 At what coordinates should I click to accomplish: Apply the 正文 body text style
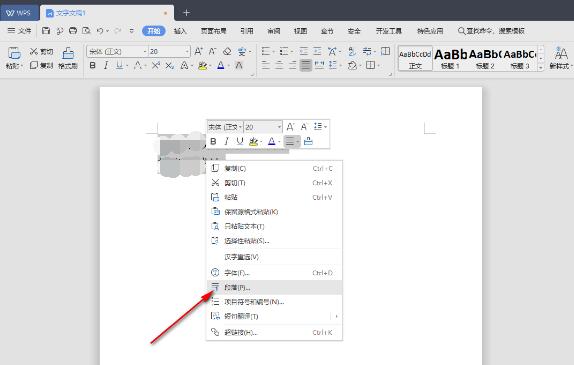click(x=415, y=58)
